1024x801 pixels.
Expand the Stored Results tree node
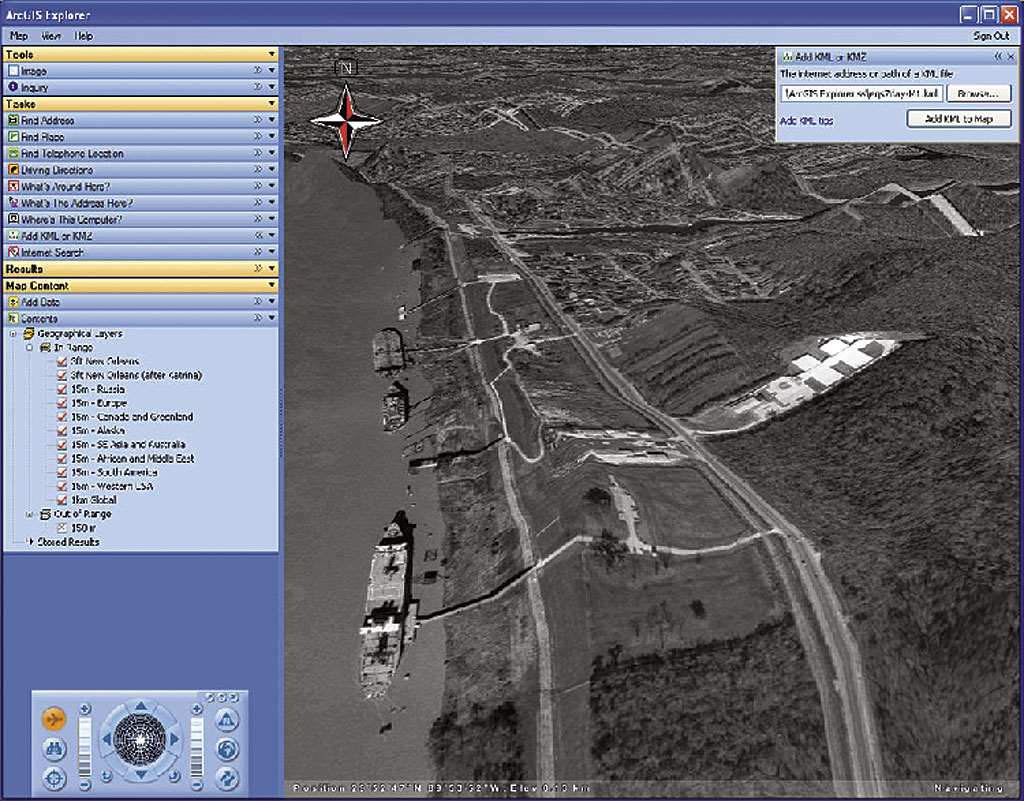[x=29, y=541]
